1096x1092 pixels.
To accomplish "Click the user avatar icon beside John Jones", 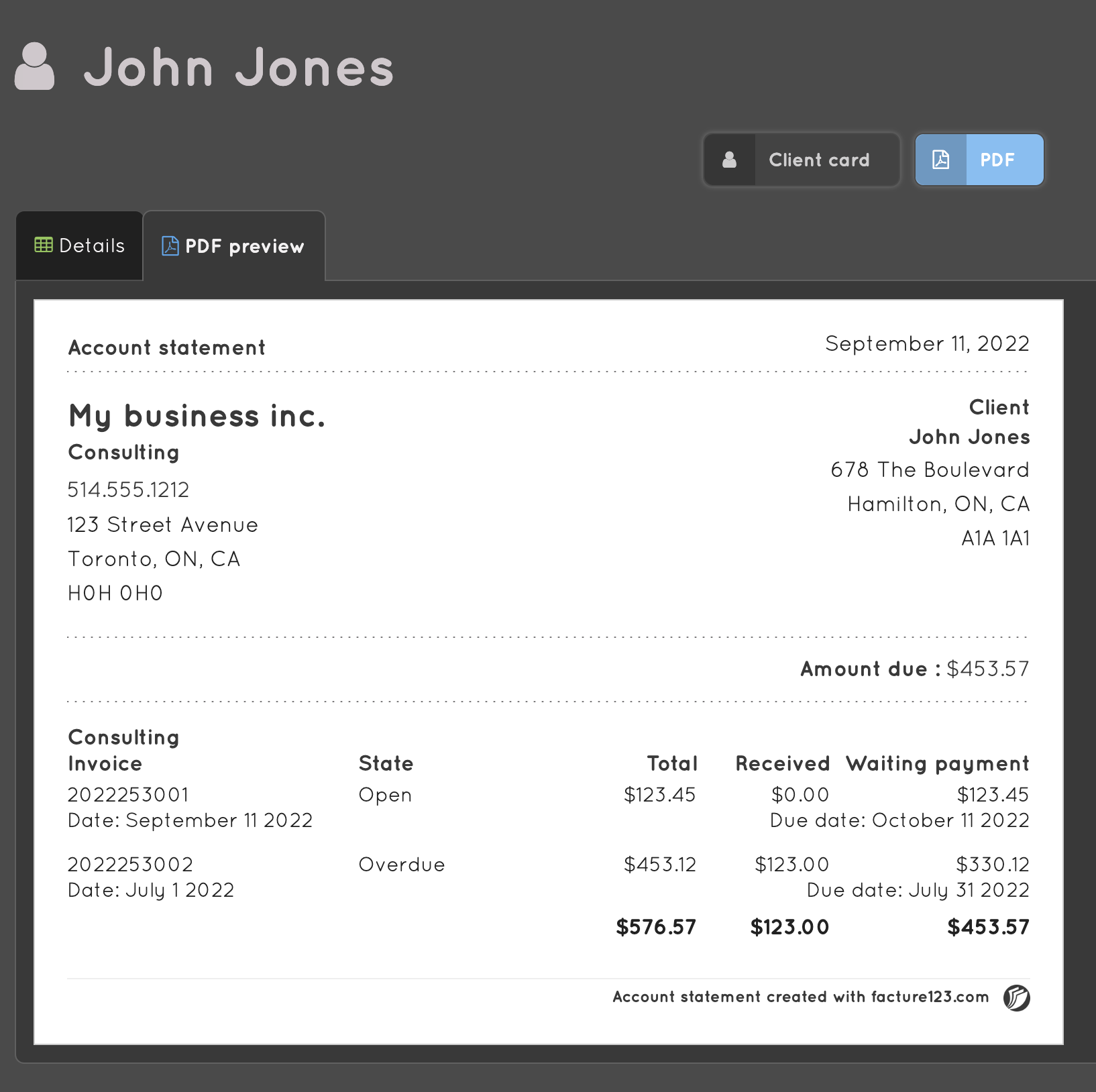I will (x=34, y=66).
